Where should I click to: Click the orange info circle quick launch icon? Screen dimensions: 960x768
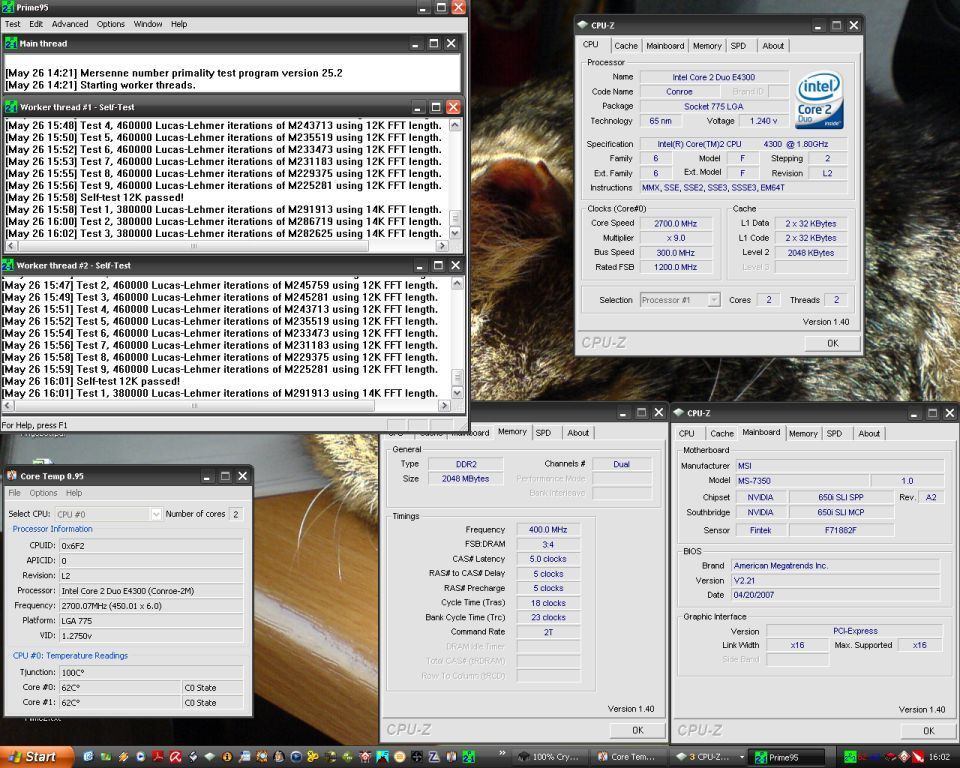(227, 756)
